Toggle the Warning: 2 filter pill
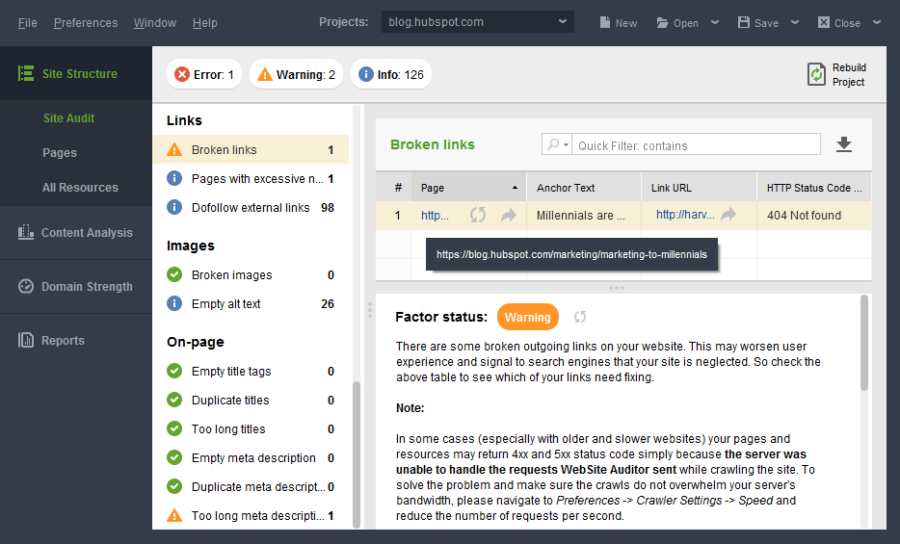The width and height of the screenshot is (900, 544). click(296, 75)
